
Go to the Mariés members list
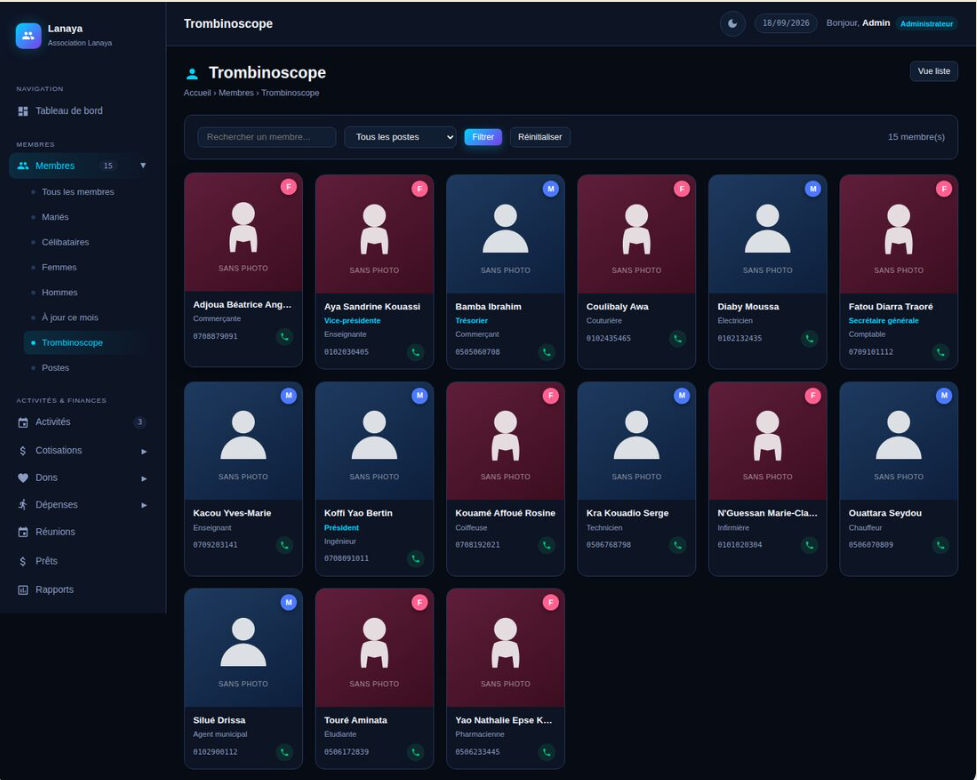[55, 217]
